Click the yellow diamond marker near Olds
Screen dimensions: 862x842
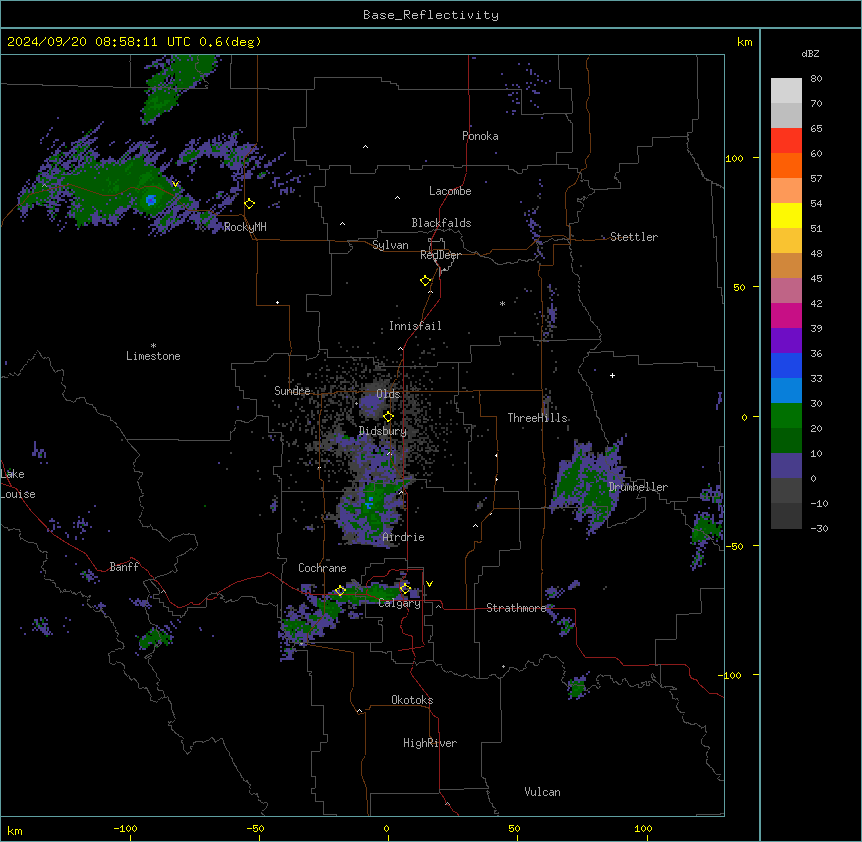coord(388,417)
